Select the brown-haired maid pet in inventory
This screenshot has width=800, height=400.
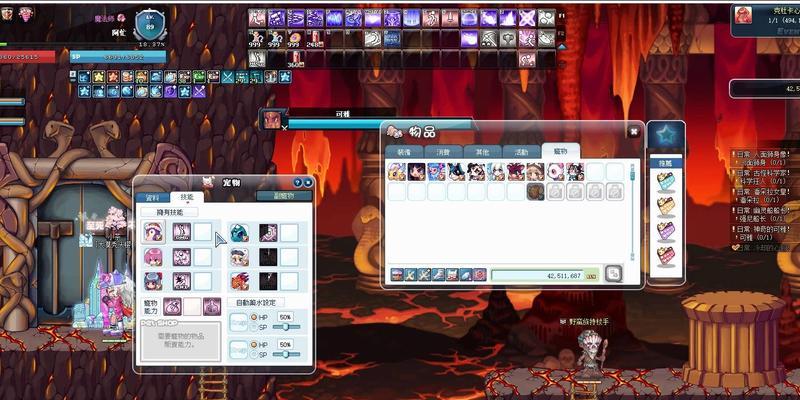click(x=535, y=172)
